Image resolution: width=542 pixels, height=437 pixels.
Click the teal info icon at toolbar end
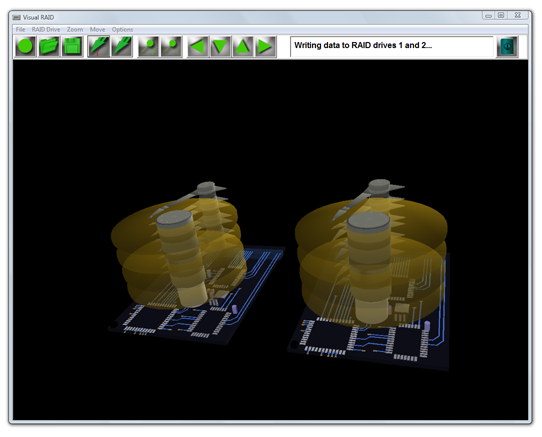click(507, 46)
